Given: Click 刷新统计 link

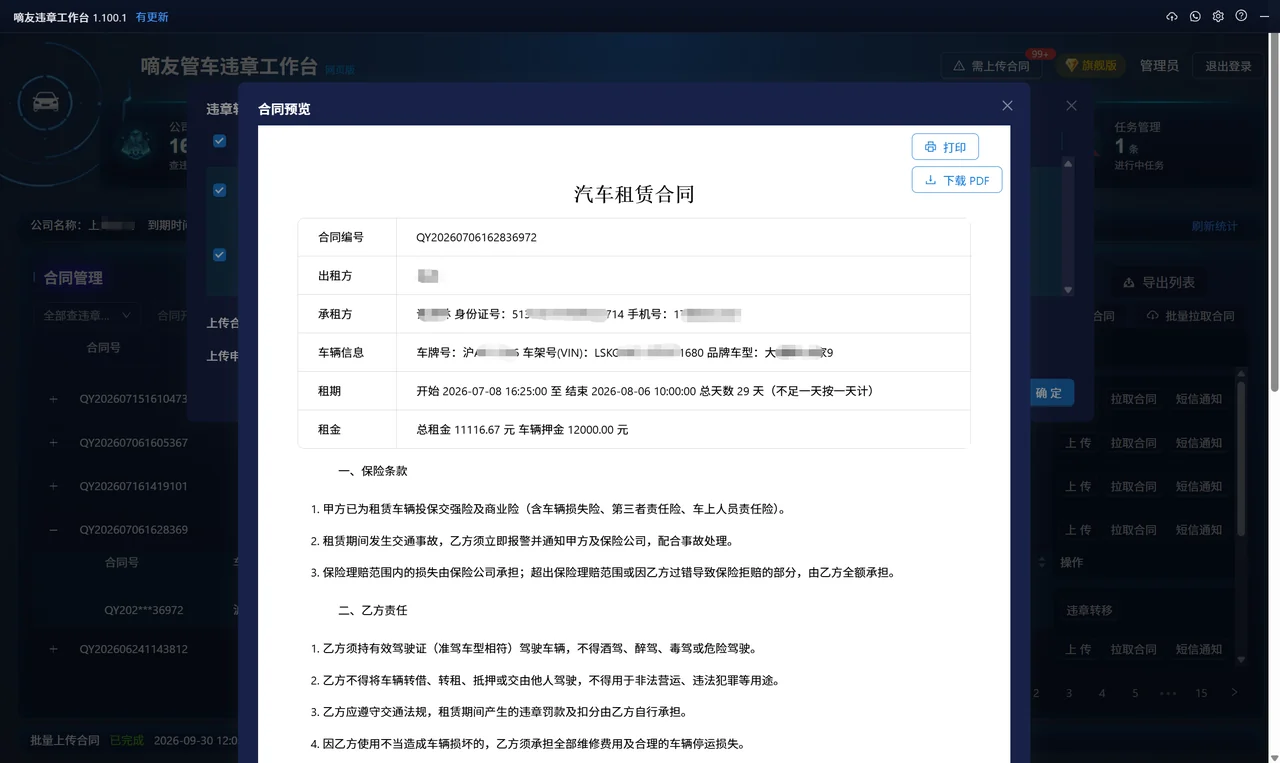Looking at the screenshot, I should (1214, 226).
